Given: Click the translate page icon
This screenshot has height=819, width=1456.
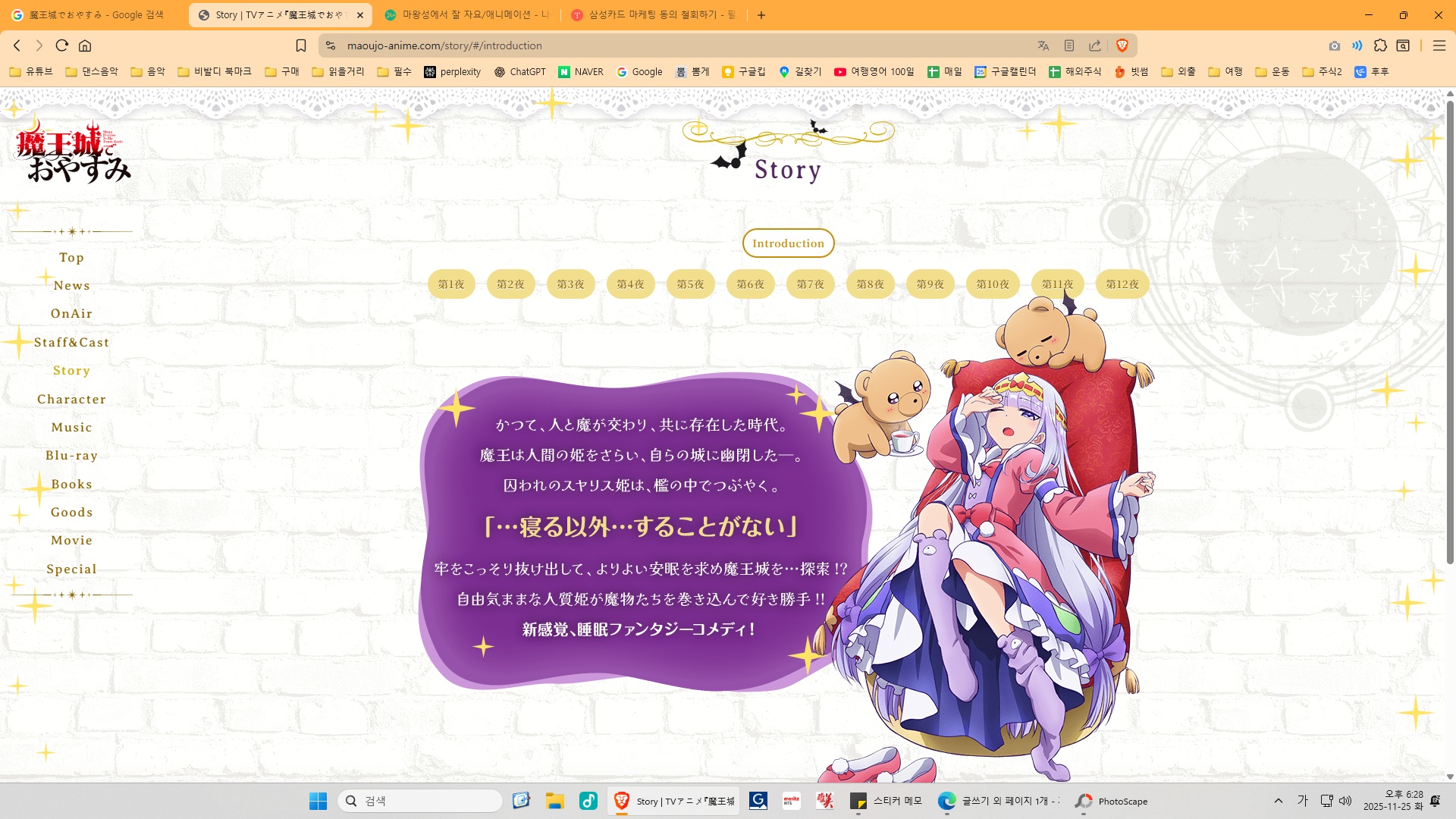Looking at the screenshot, I should pyautogui.click(x=1043, y=45).
